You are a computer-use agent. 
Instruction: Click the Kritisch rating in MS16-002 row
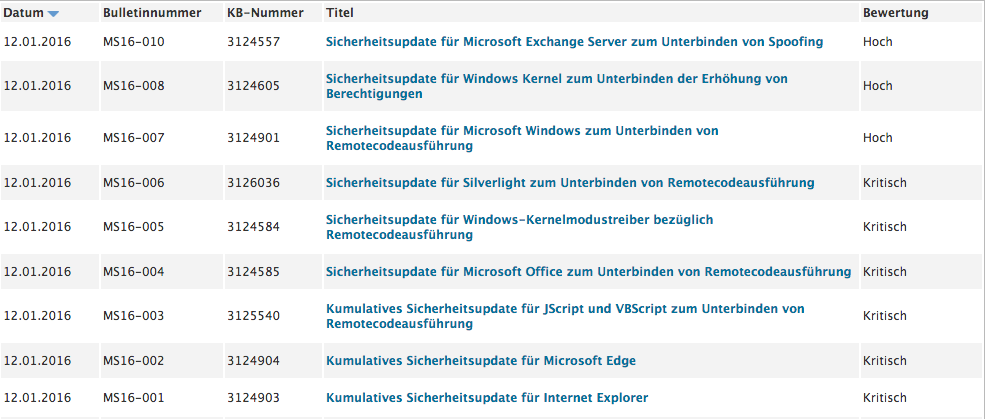[884, 361]
